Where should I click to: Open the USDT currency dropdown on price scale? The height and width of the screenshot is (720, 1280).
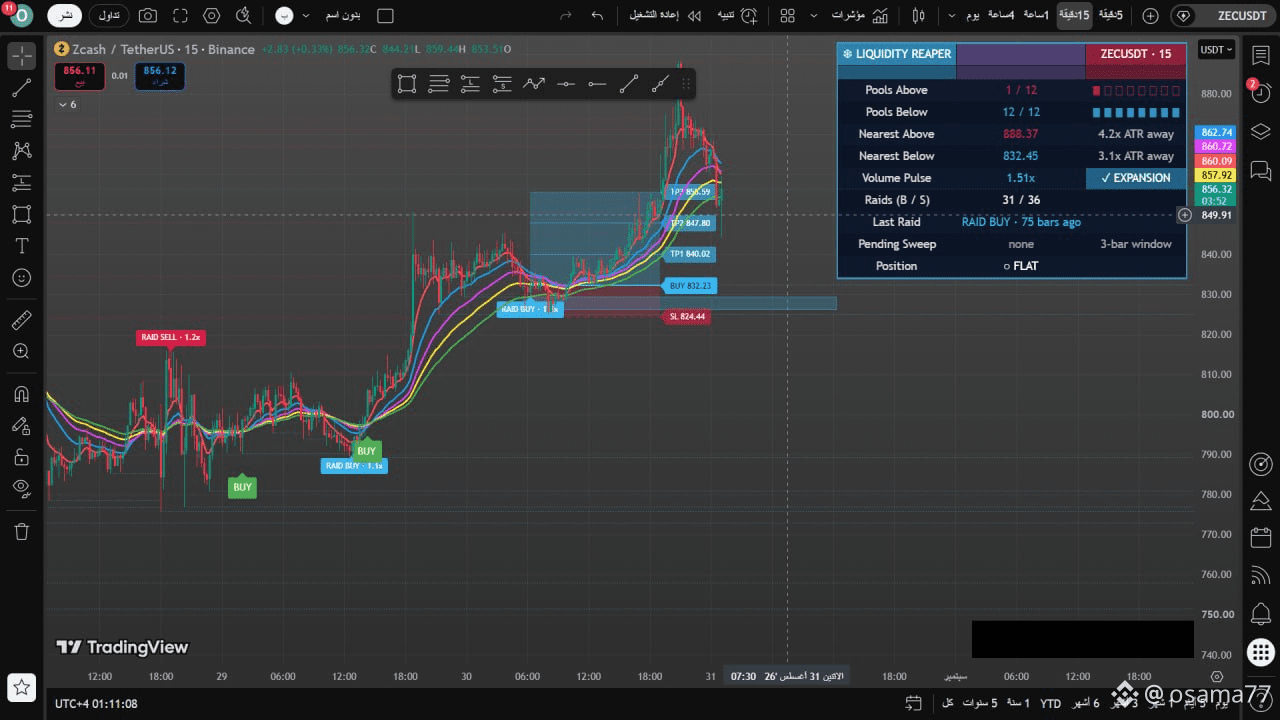tap(1217, 50)
